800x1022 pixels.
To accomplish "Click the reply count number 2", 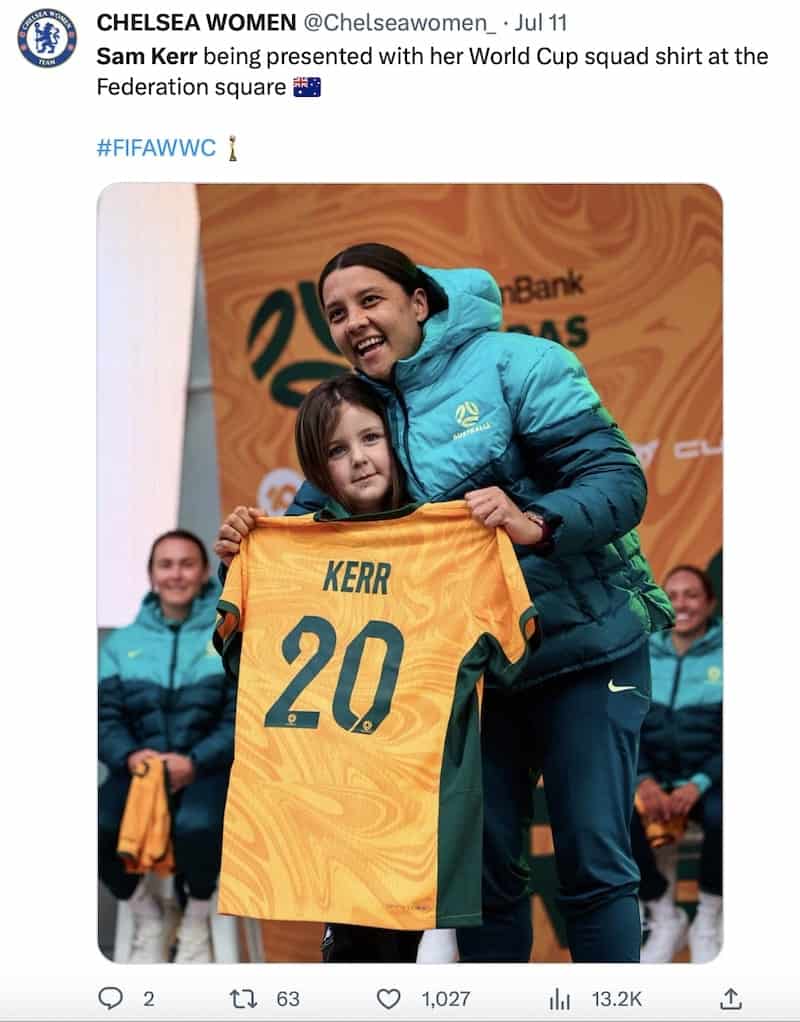I will 149,999.
